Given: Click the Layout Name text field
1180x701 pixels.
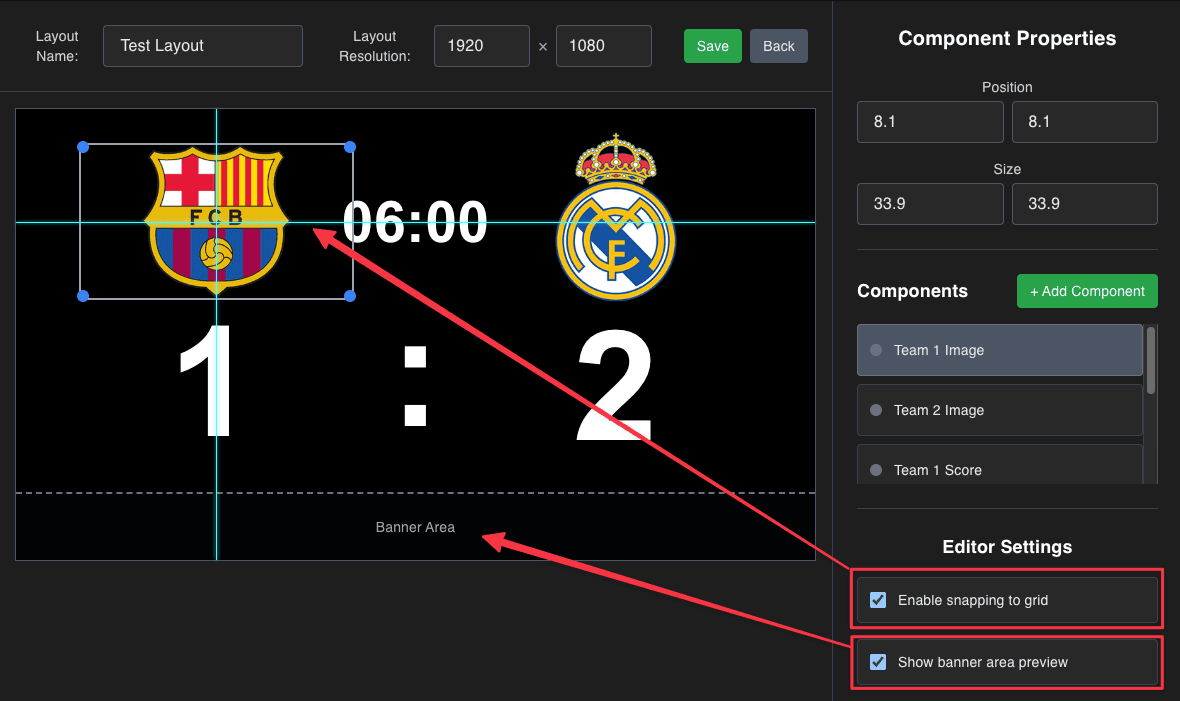Looking at the screenshot, I should coord(203,46).
